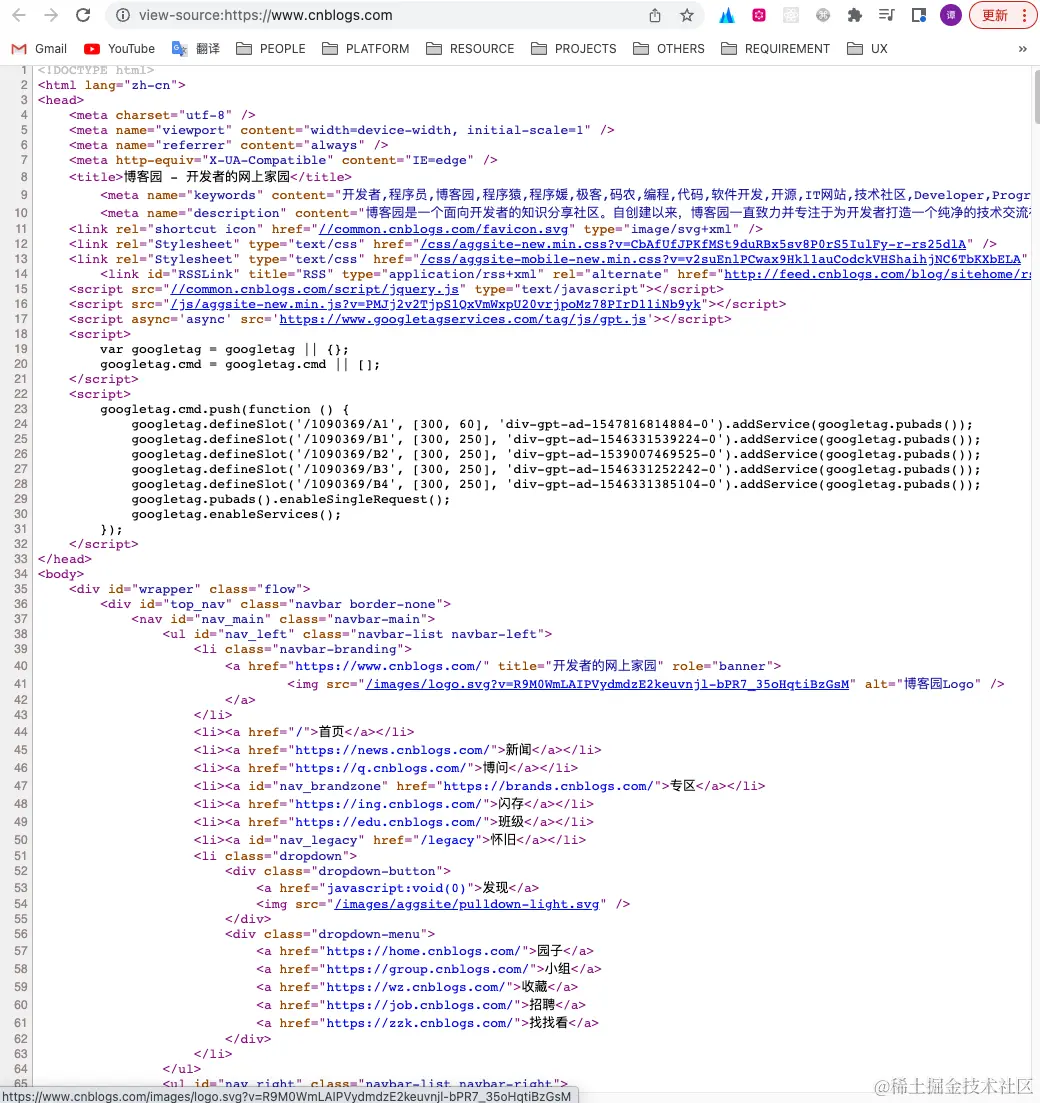Open the googletagservices gpt.js link

pos(462,319)
